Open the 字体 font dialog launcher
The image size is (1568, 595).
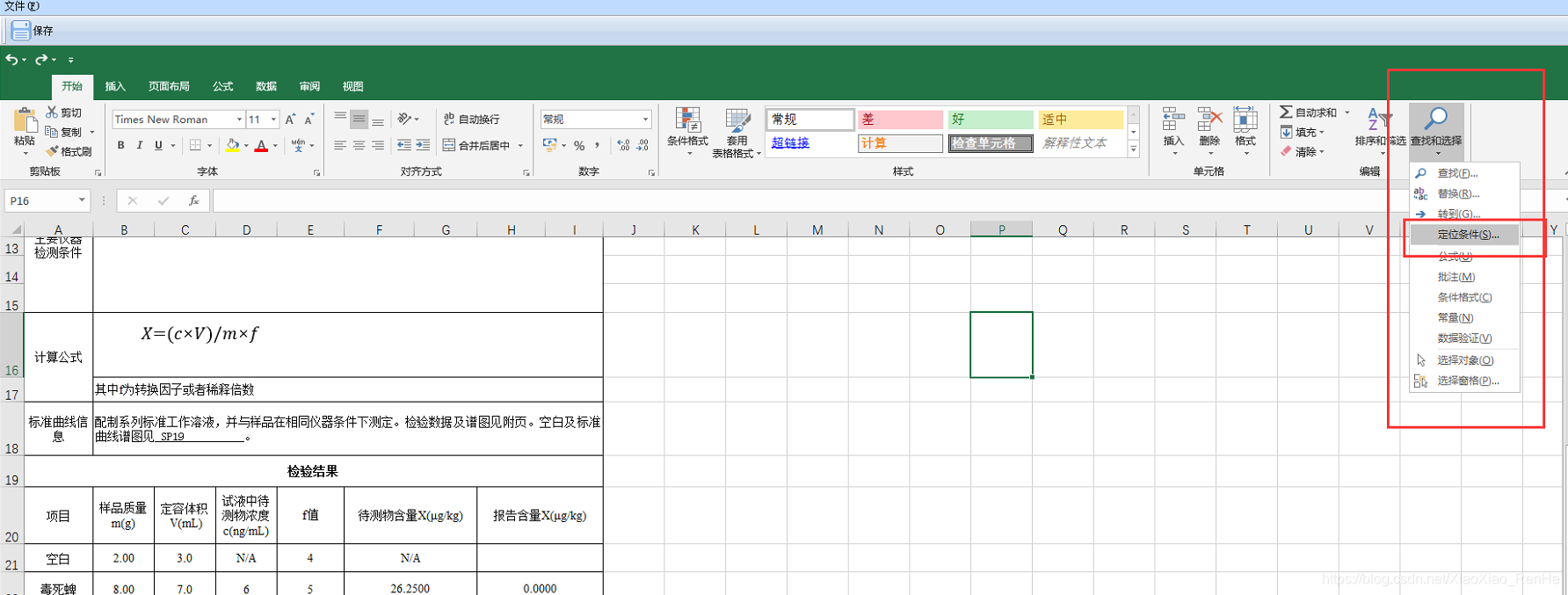[x=317, y=172]
